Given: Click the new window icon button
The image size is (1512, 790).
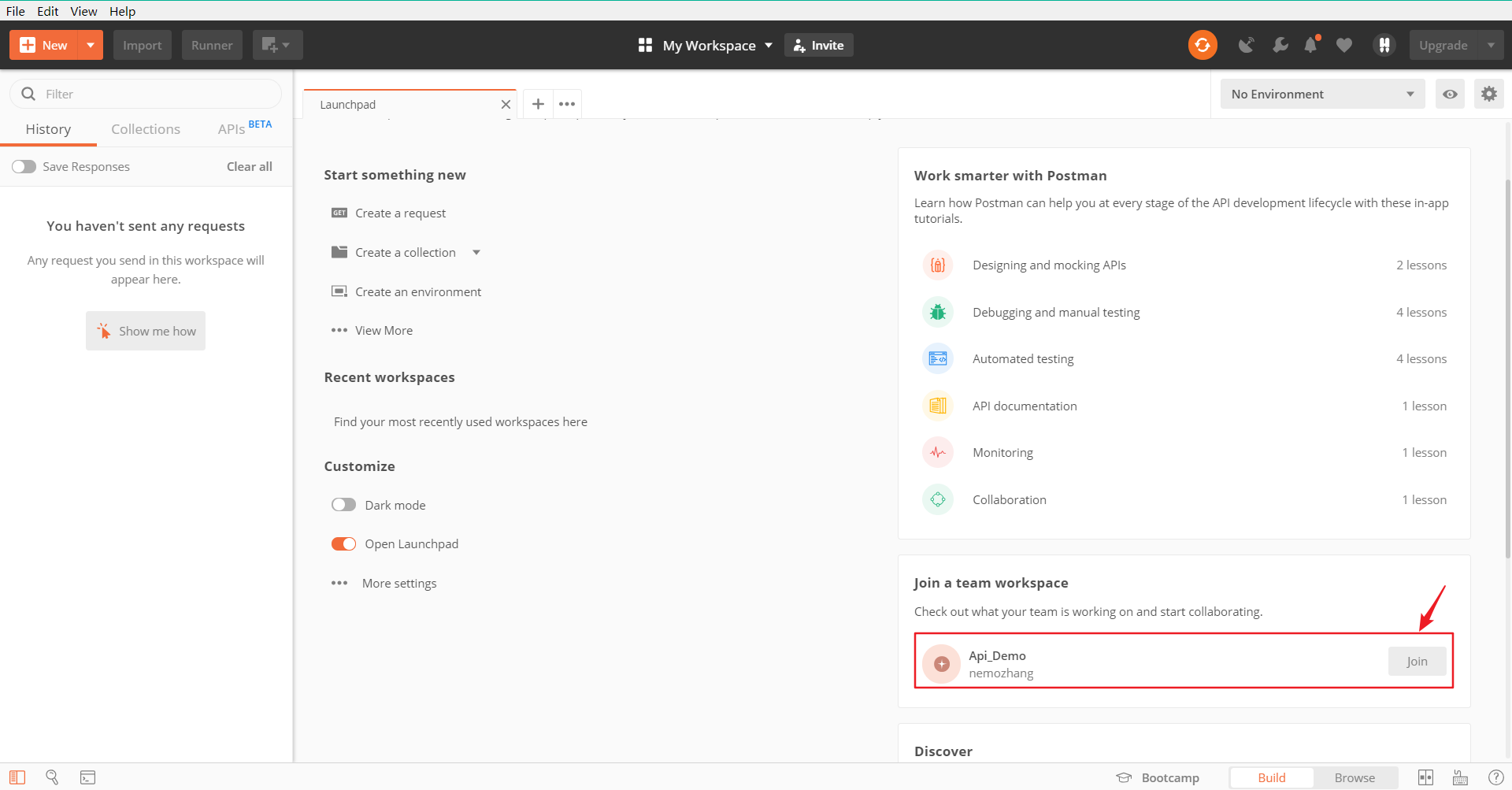Looking at the screenshot, I should 277,45.
